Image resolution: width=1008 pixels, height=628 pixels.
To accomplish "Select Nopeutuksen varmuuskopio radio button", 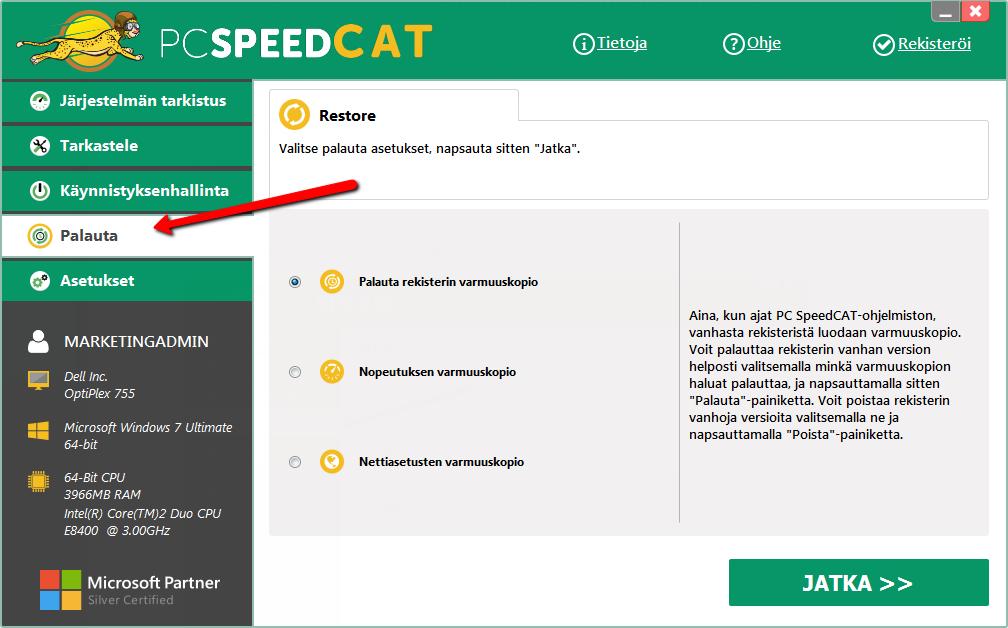I will [x=295, y=372].
